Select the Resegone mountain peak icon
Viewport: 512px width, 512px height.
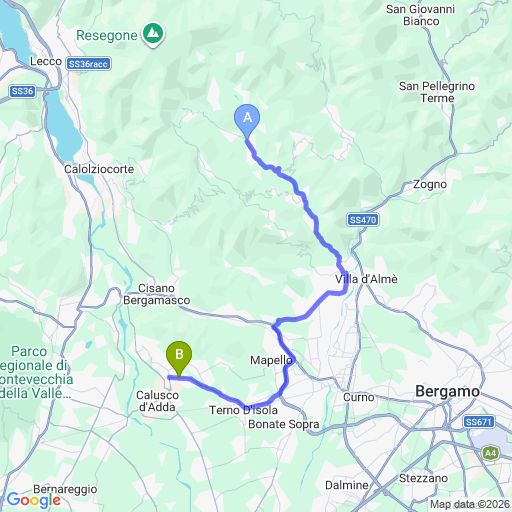click(x=153, y=35)
